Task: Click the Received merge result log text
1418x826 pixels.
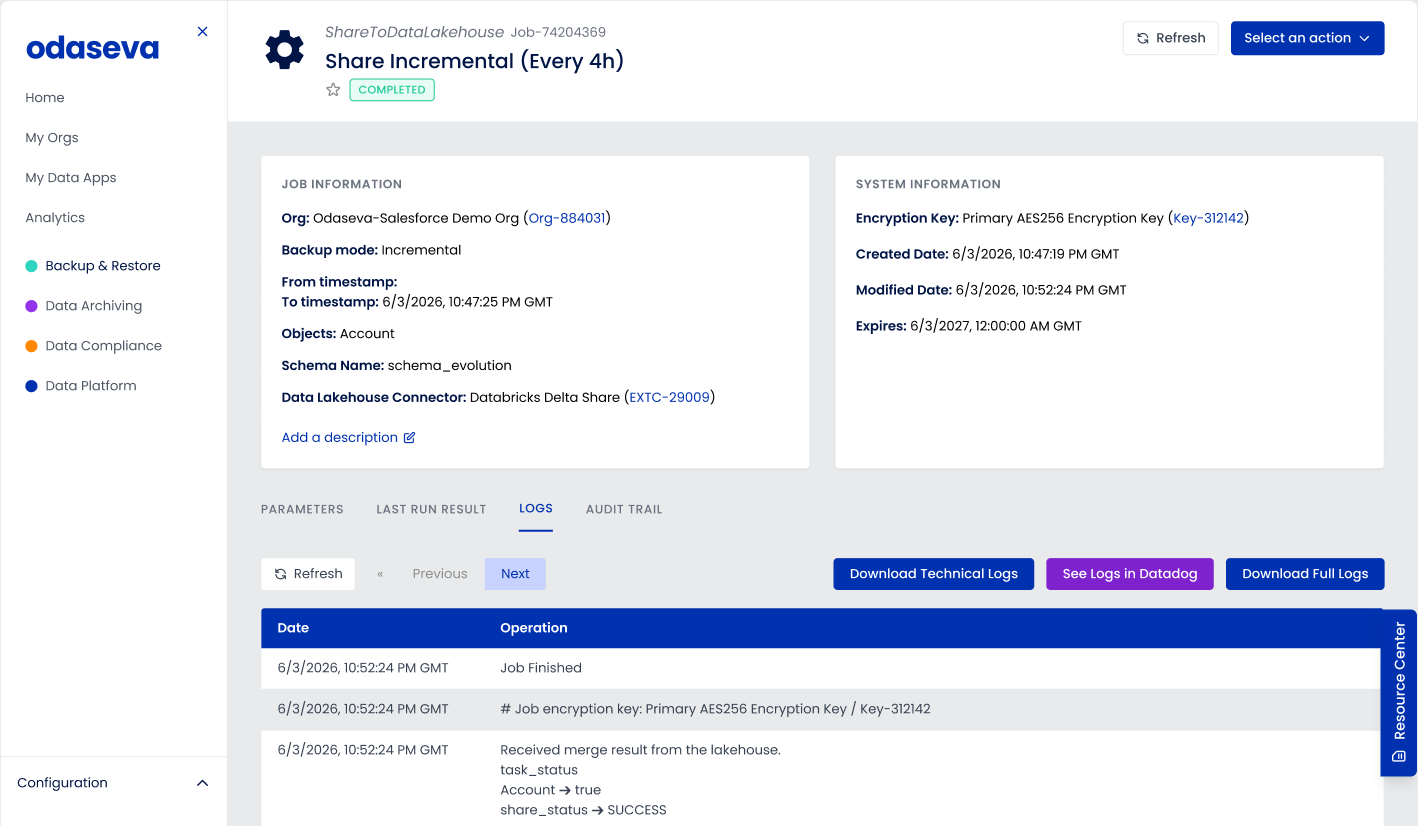Action: click(x=640, y=750)
